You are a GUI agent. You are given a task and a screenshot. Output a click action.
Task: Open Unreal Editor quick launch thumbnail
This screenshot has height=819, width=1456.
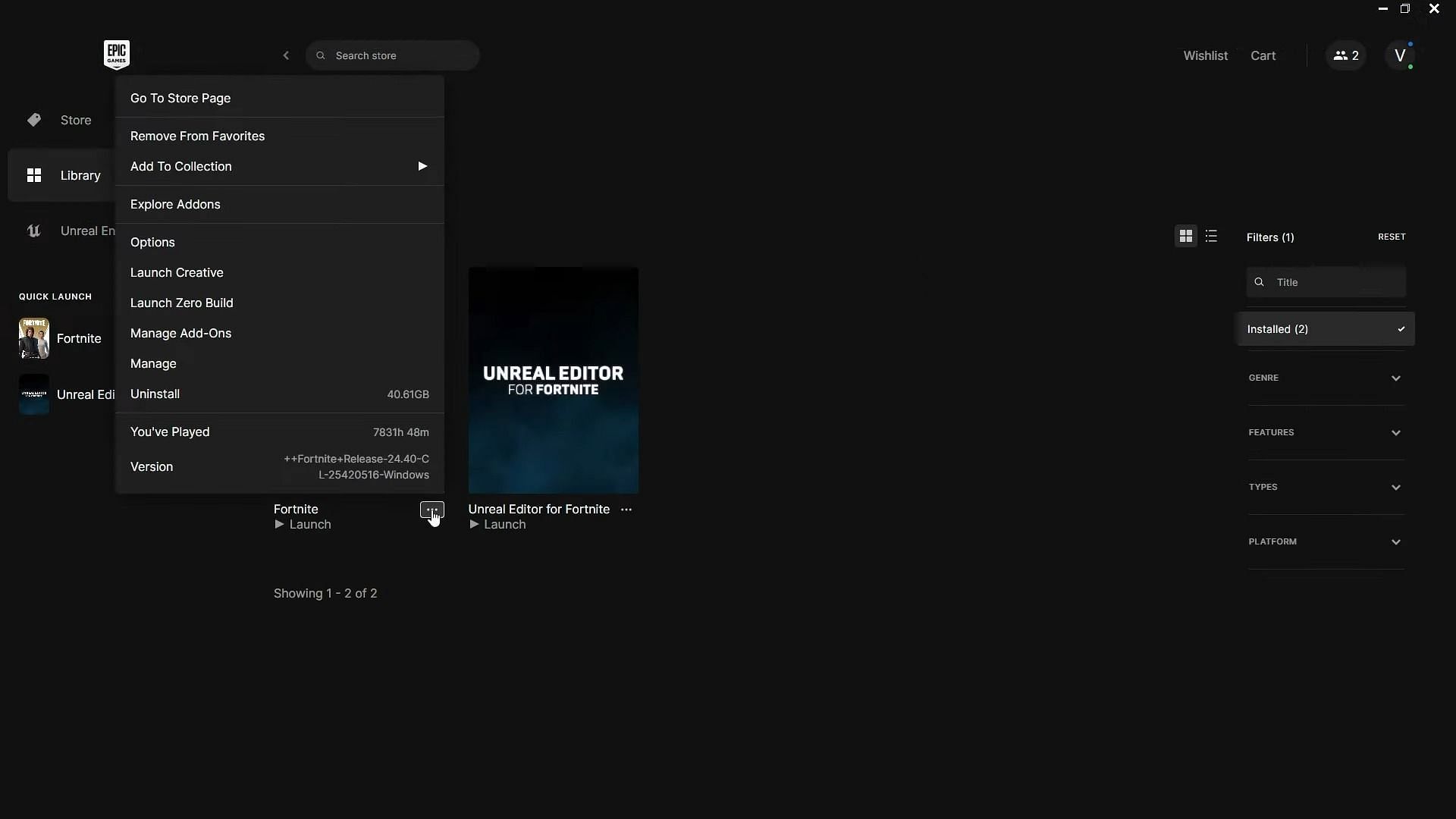[34, 394]
